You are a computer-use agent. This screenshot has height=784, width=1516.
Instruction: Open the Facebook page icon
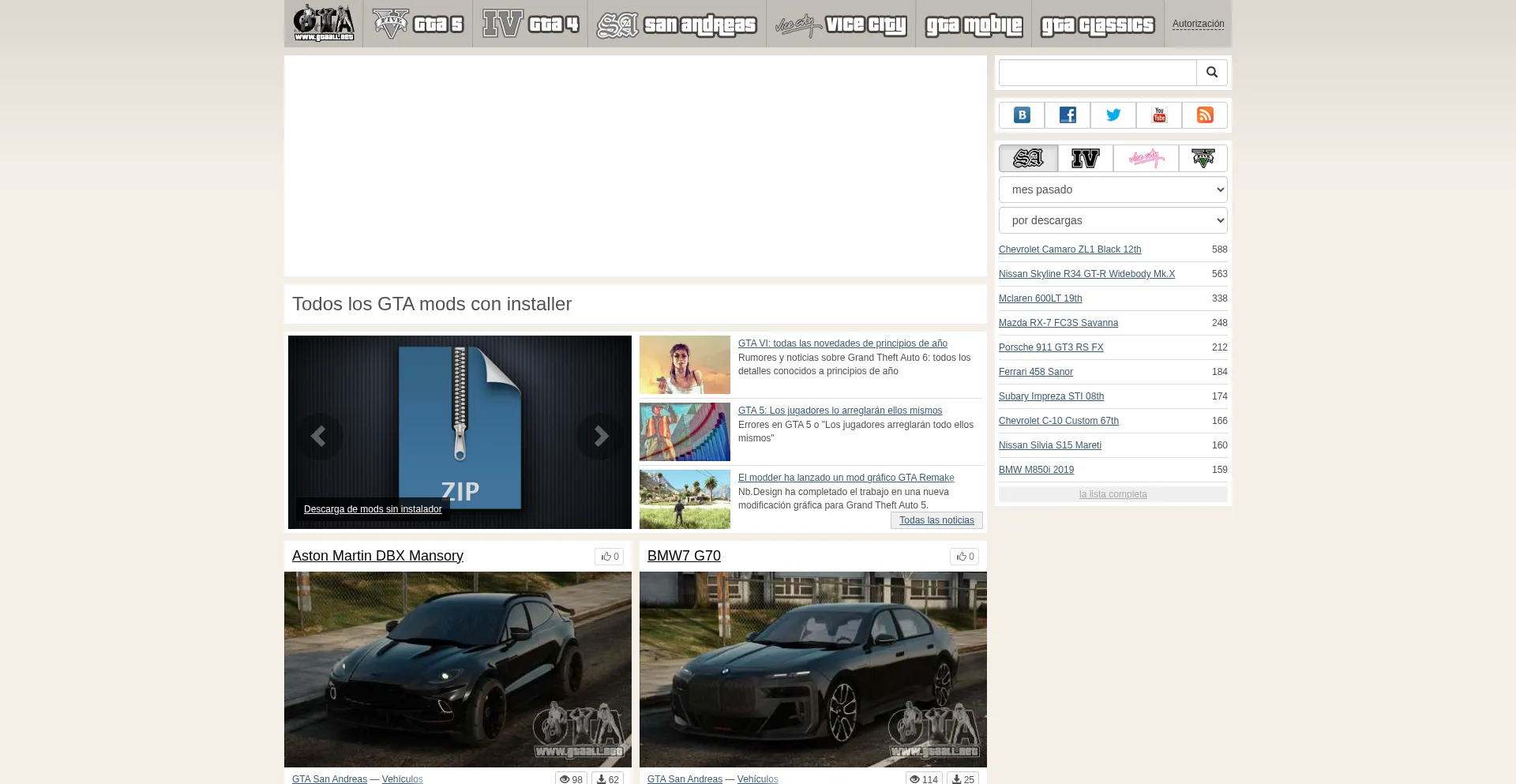[1068, 115]
